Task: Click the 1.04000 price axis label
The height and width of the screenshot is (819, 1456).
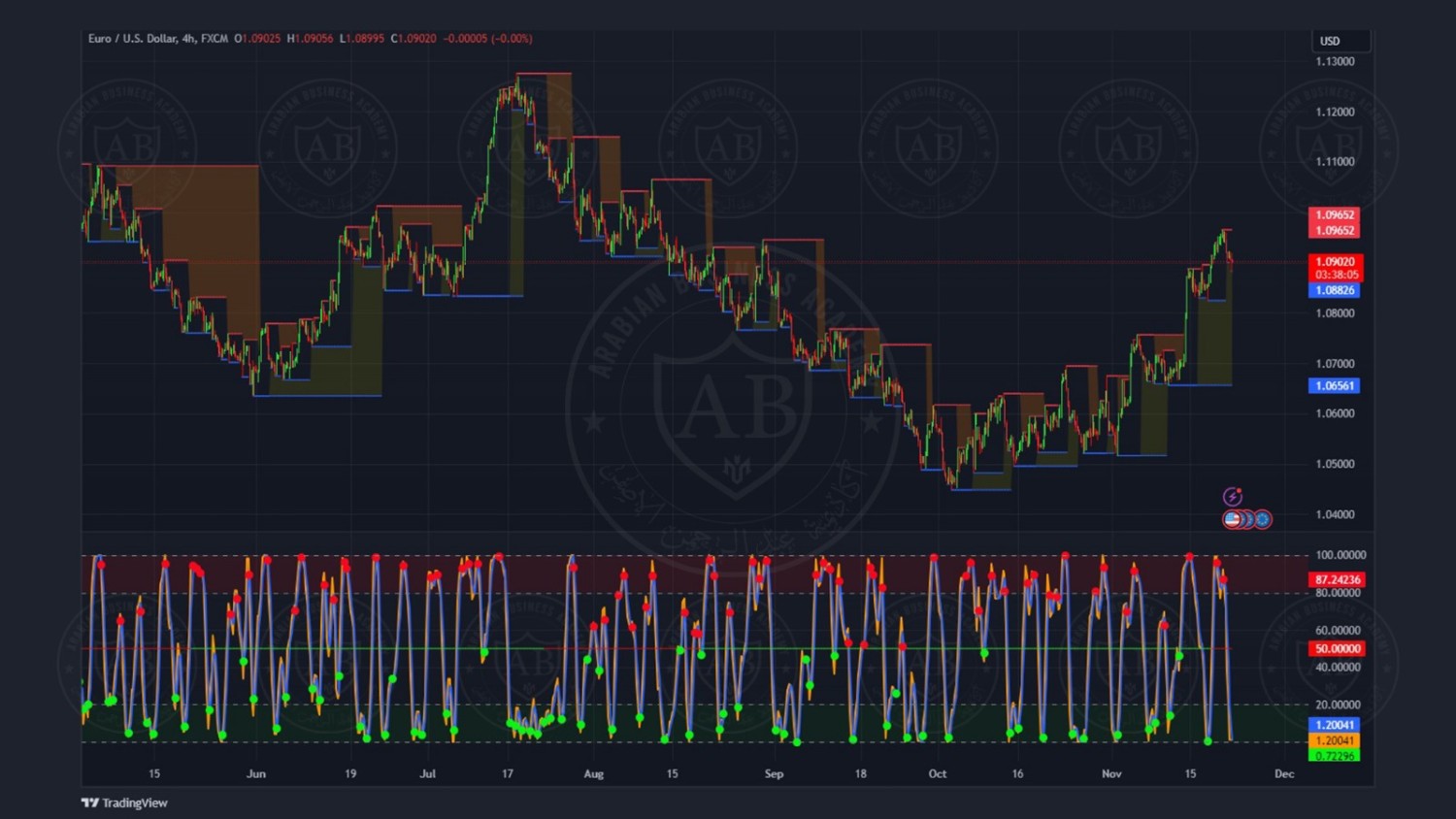Action: point(1335,514)
